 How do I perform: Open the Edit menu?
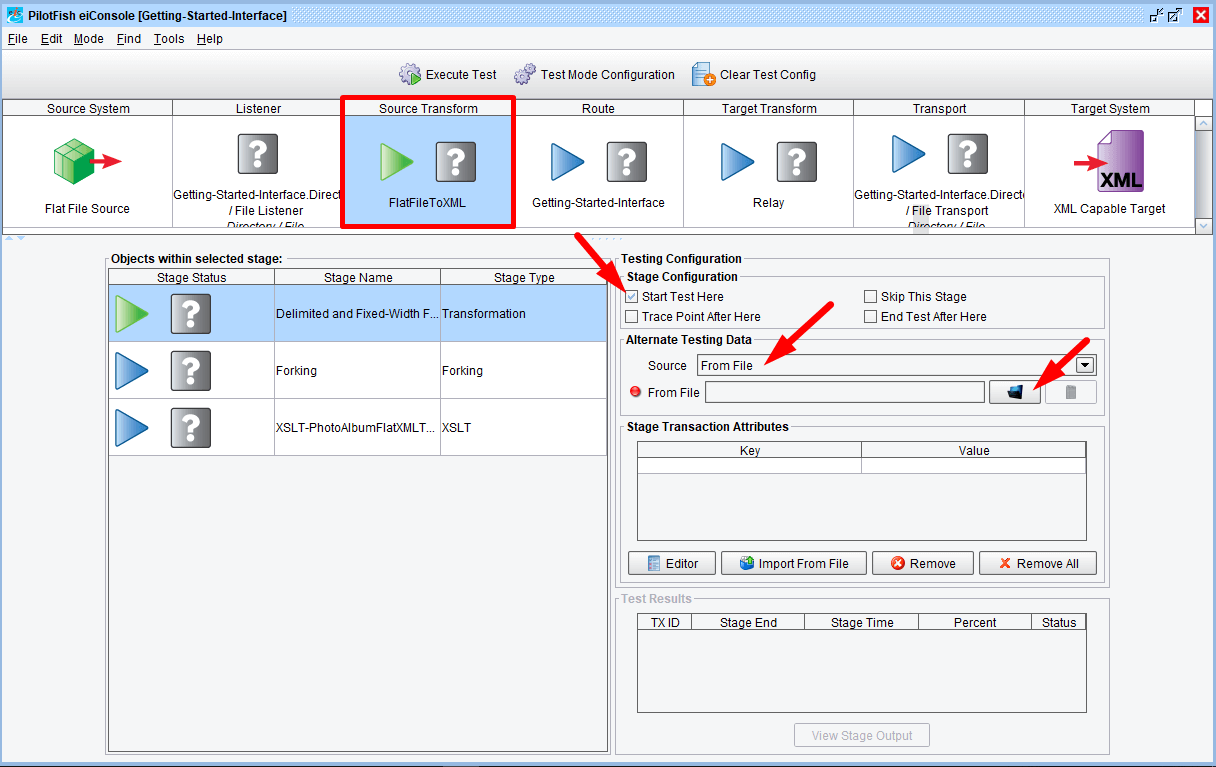point(52,39)
